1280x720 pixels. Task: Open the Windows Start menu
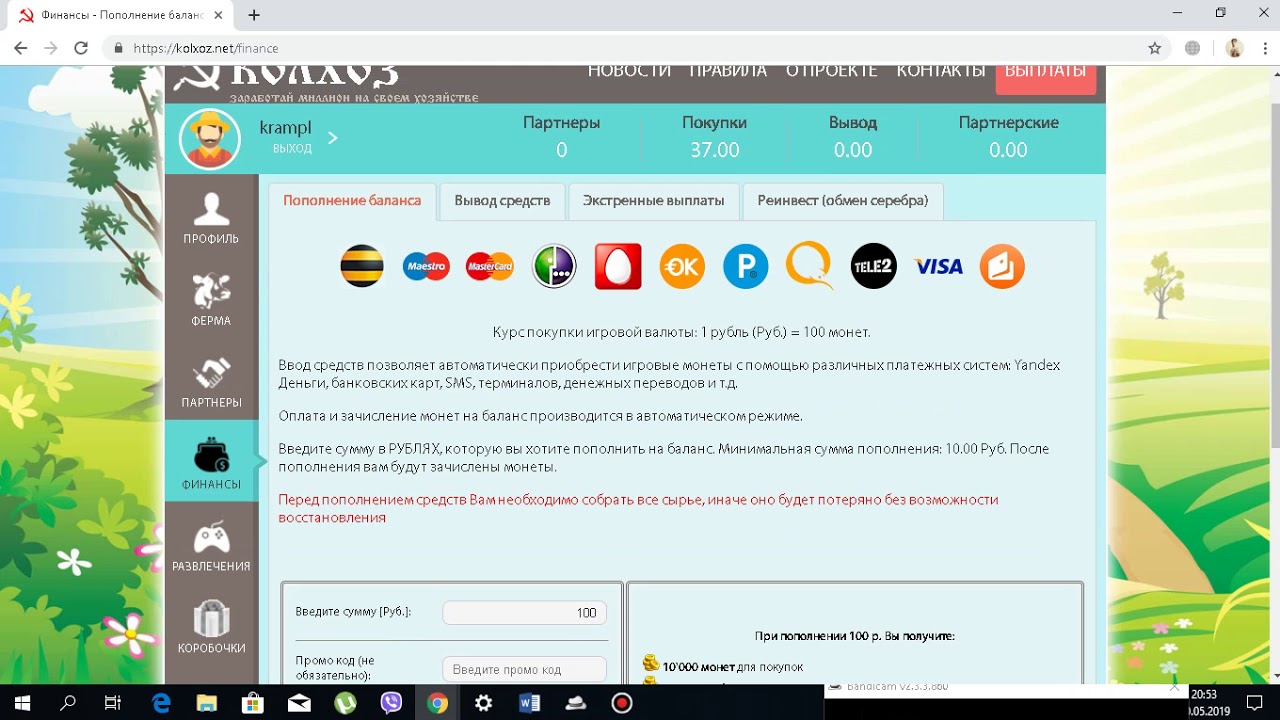coord(20,703)
